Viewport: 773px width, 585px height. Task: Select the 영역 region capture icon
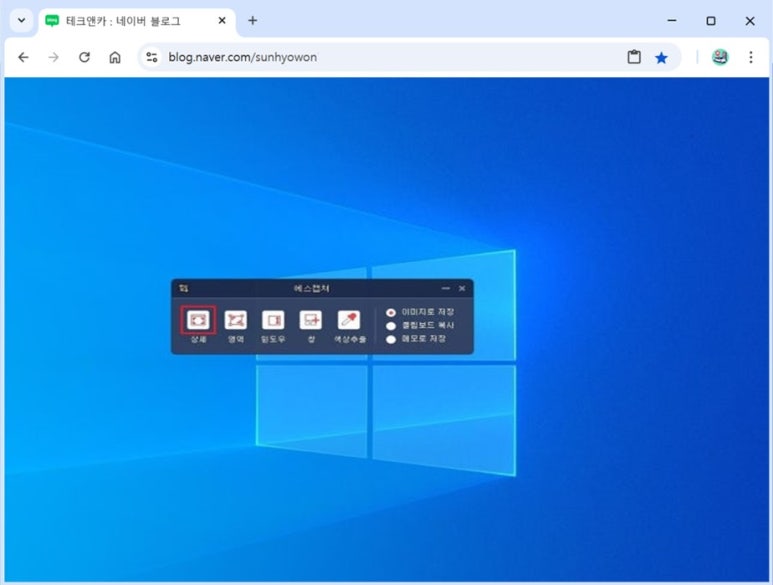point(236,320)
